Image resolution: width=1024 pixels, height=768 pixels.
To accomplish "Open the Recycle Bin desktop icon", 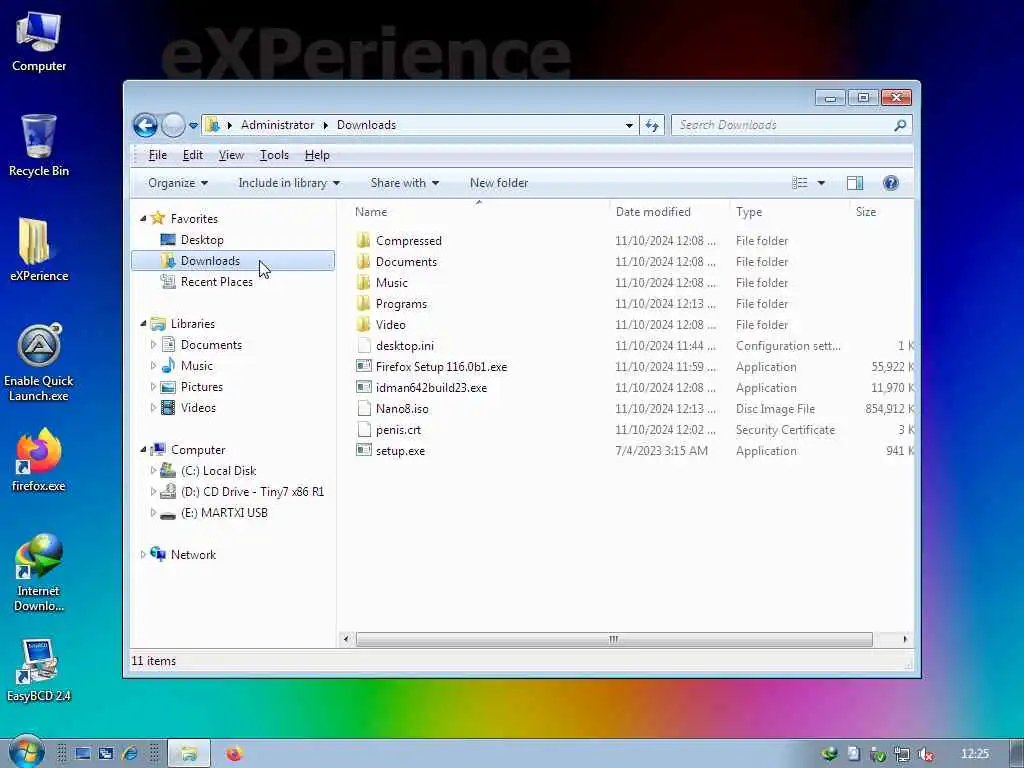I will pos(39,145).
